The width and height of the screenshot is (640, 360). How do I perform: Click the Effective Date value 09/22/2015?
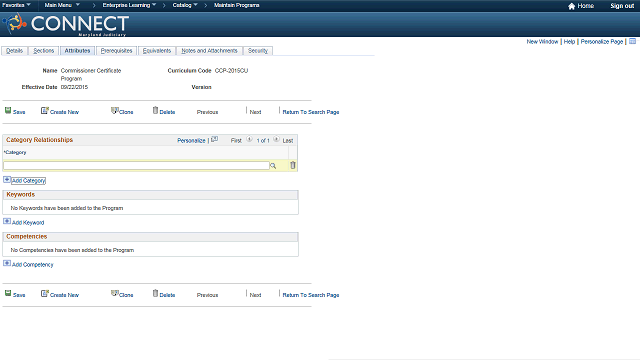pos(74,87)
